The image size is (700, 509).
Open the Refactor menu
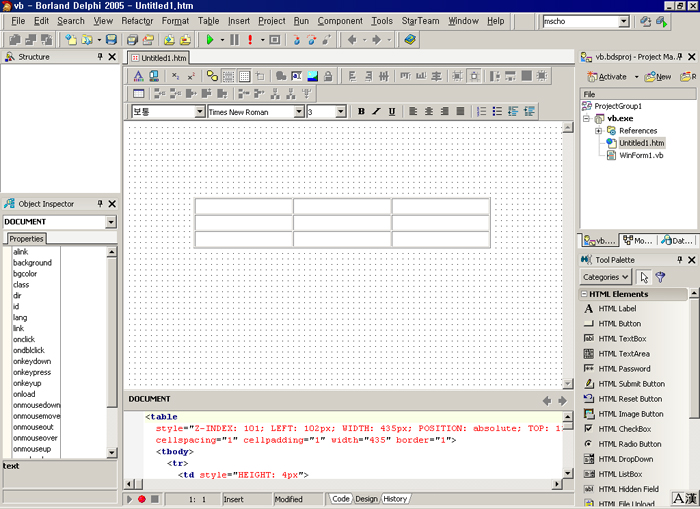tap(137, 21)
